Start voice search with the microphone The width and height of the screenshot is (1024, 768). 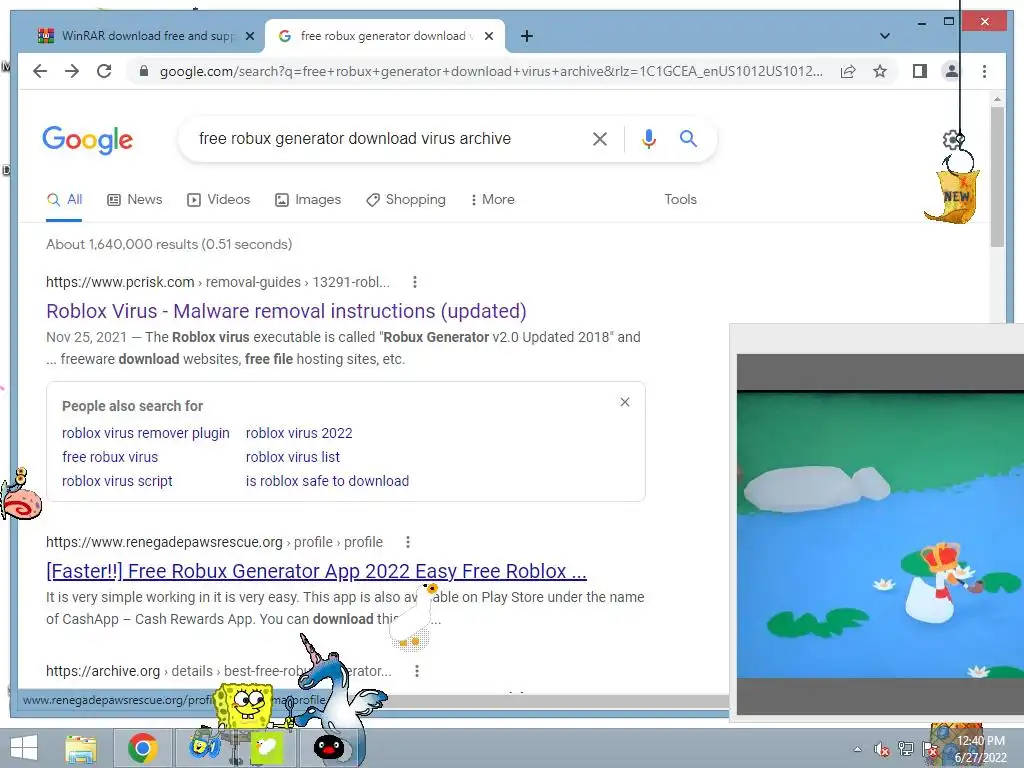point(648,138)
